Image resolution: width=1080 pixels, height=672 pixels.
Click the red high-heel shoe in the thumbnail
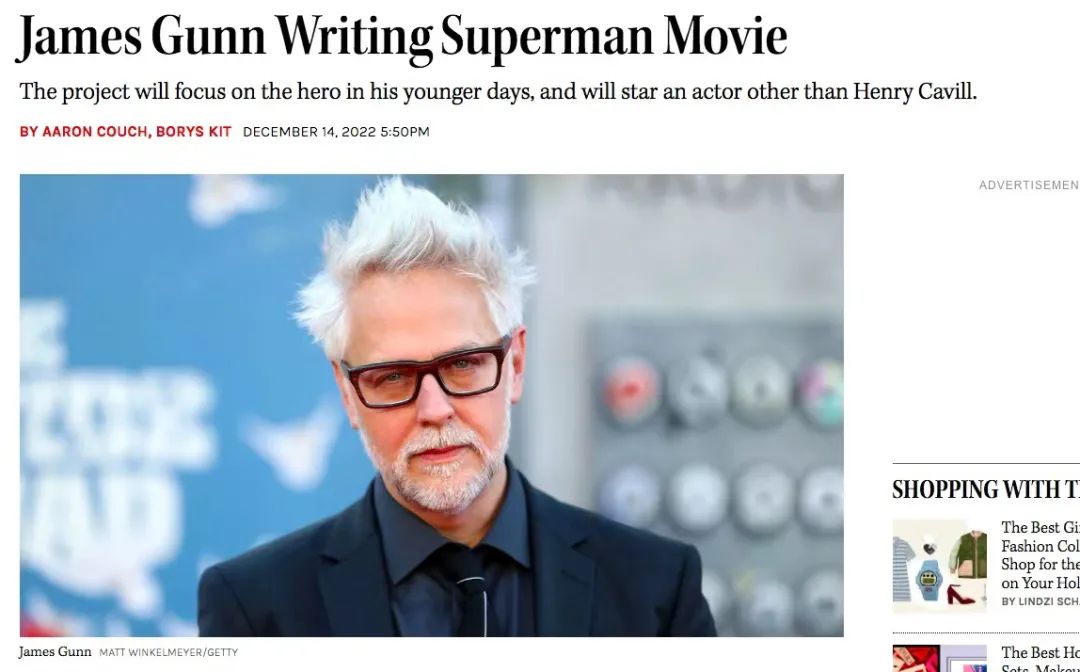click(x=960, y=594)
